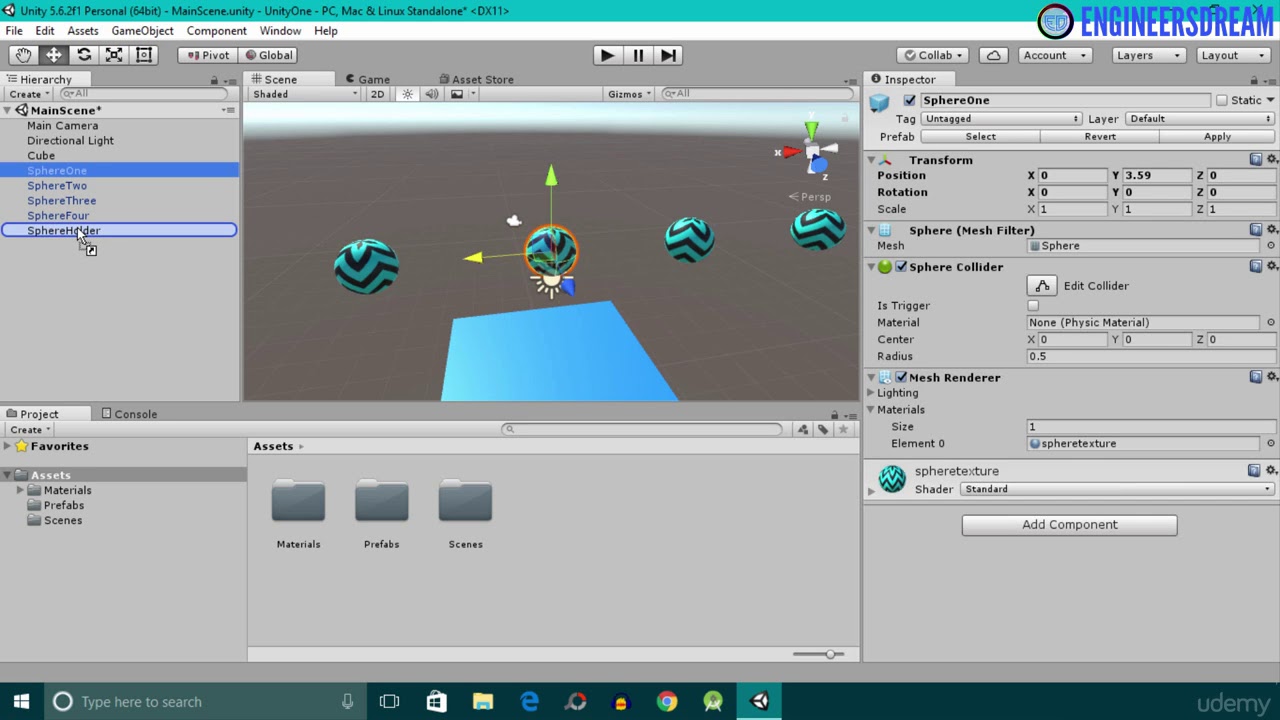Click search by type icon in Project

(x=802, y=429)
